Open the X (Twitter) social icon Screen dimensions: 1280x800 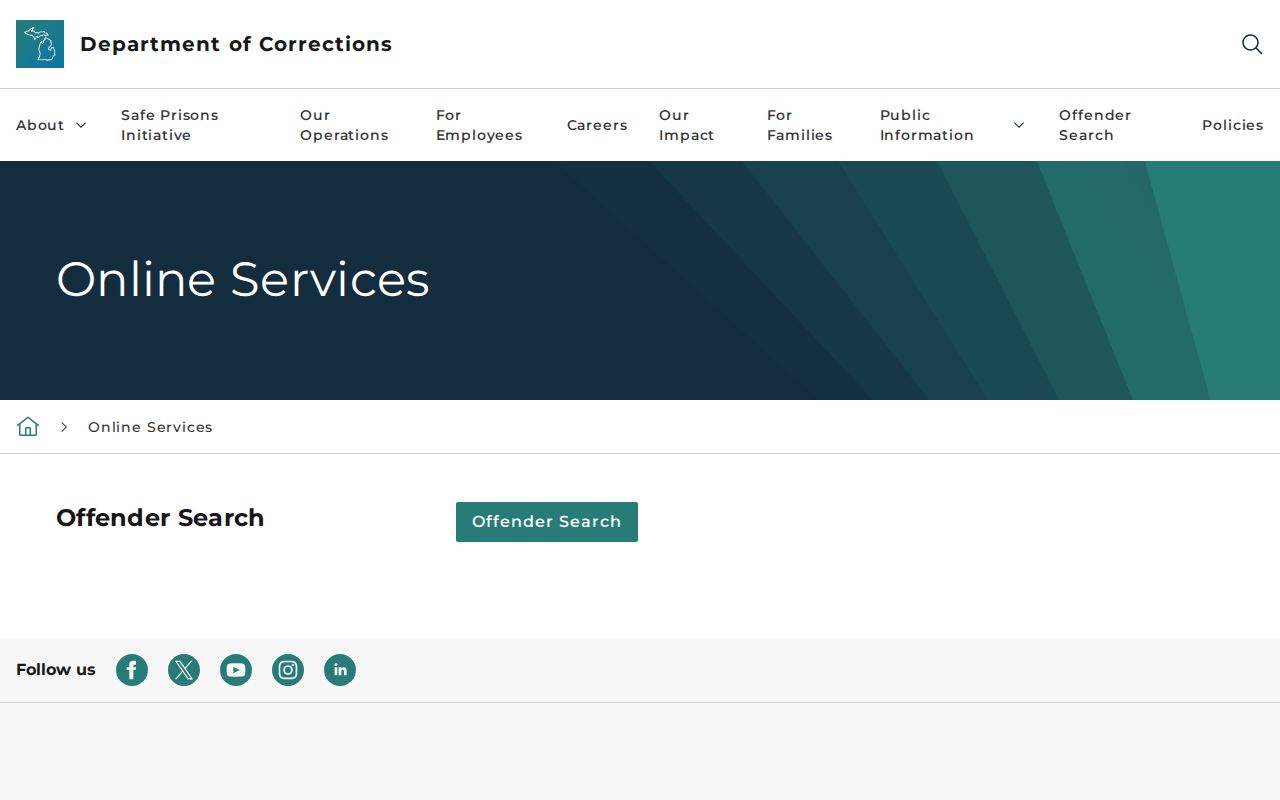[x=184, y=670]
